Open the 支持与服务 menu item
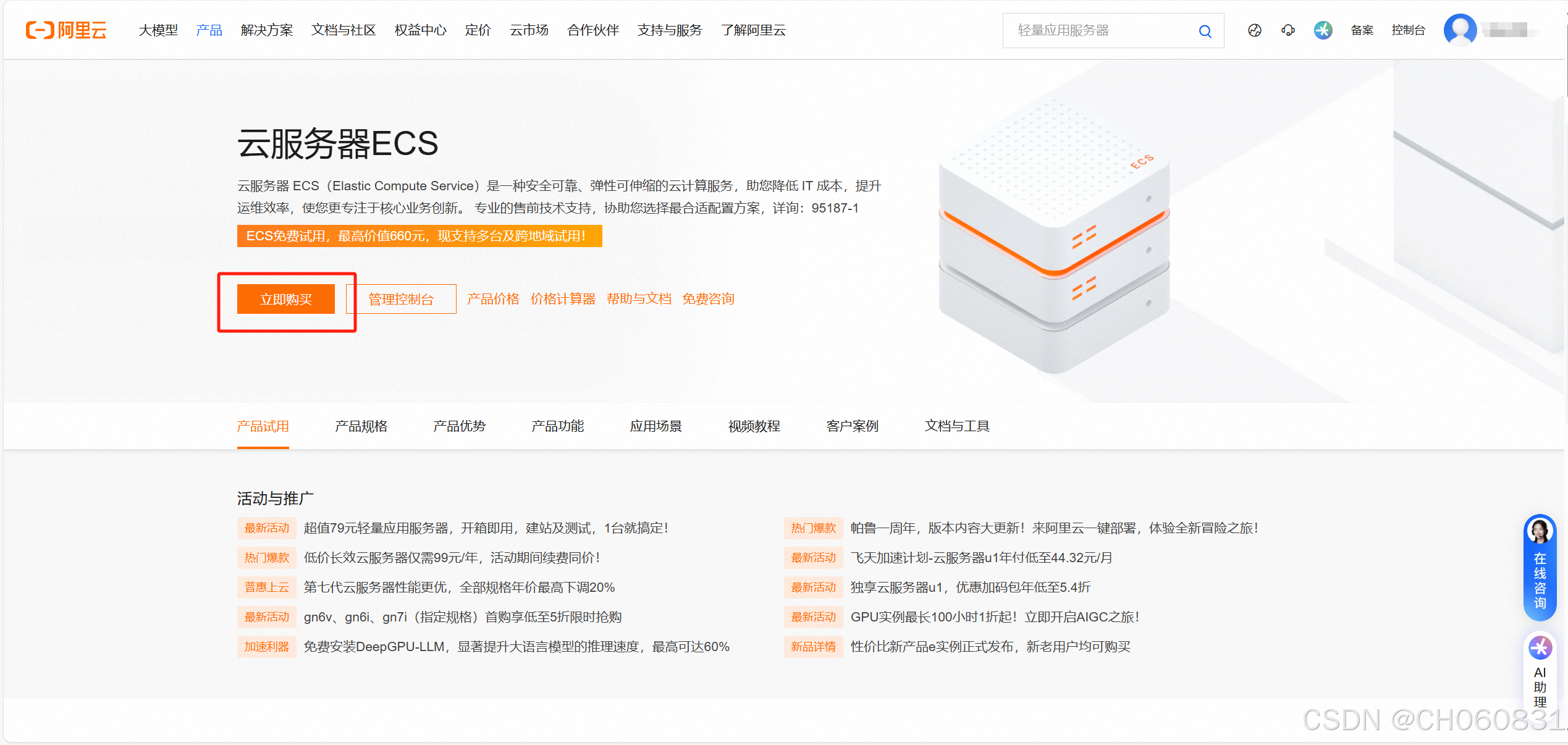The height and width of the screenshot is (745, 1568). point(670,30)
